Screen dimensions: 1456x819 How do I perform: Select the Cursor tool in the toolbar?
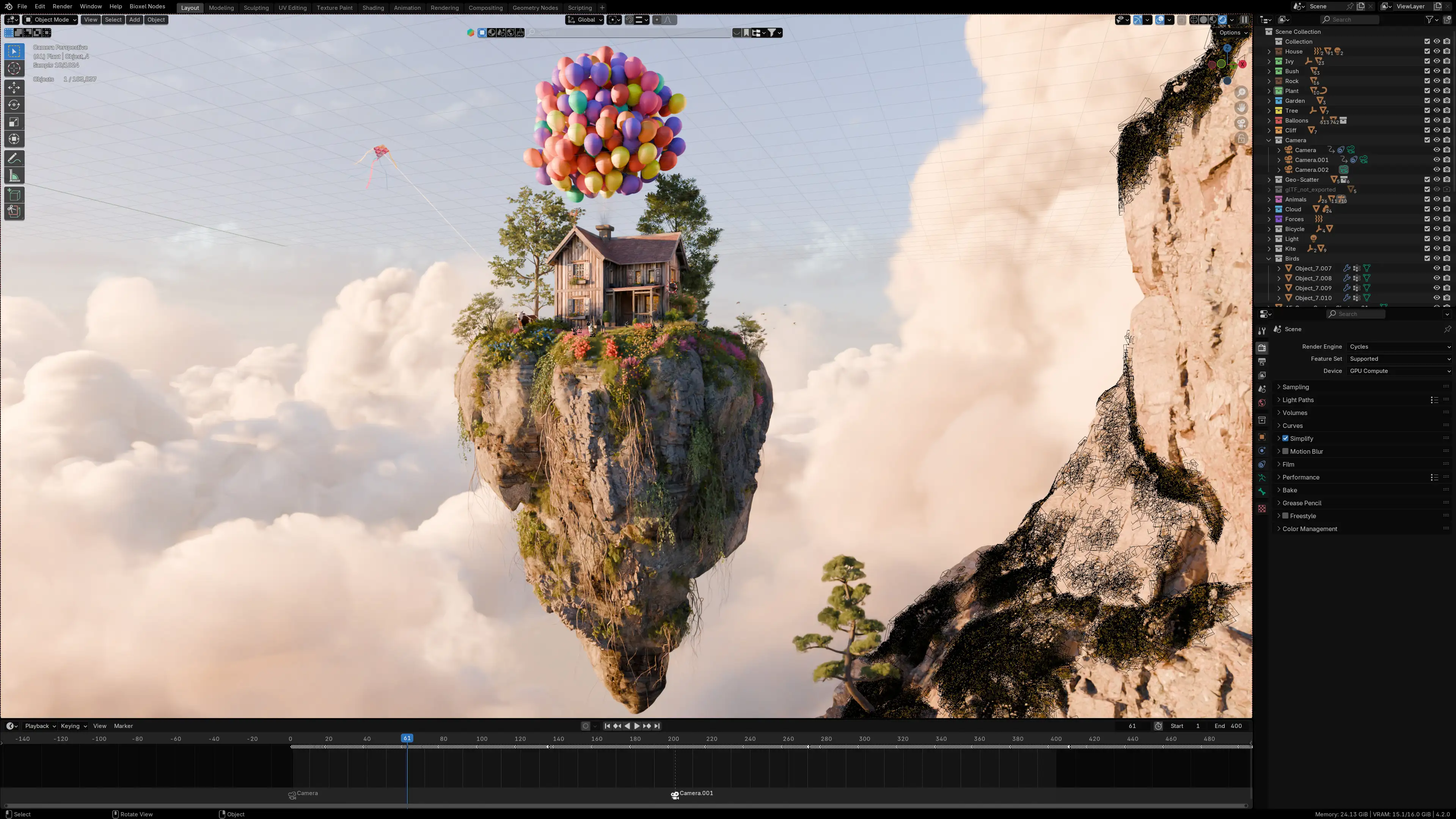click(x=14, y=69)
